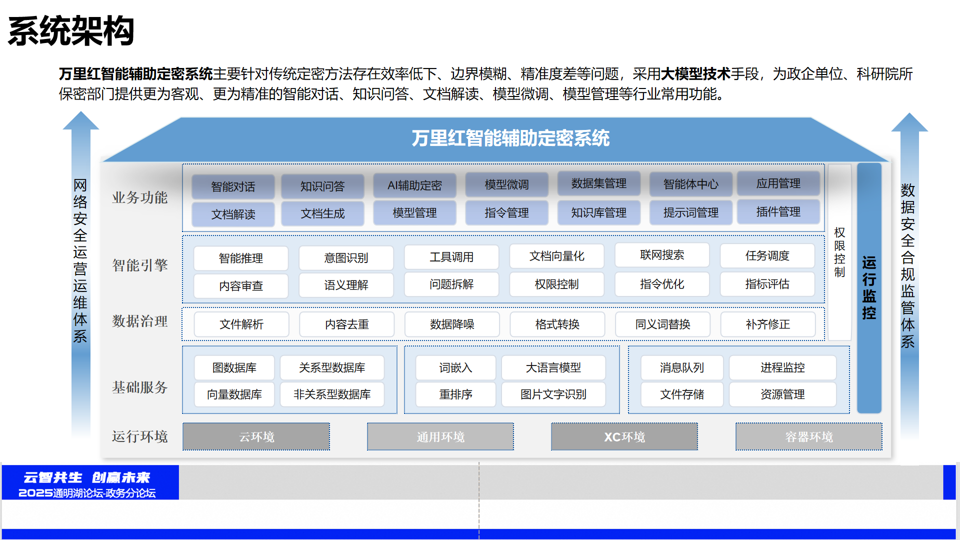The height and width of the screenshot is (540, 960).
Task: Click the vertical 运行监控 bar
Action: (869, 288)
